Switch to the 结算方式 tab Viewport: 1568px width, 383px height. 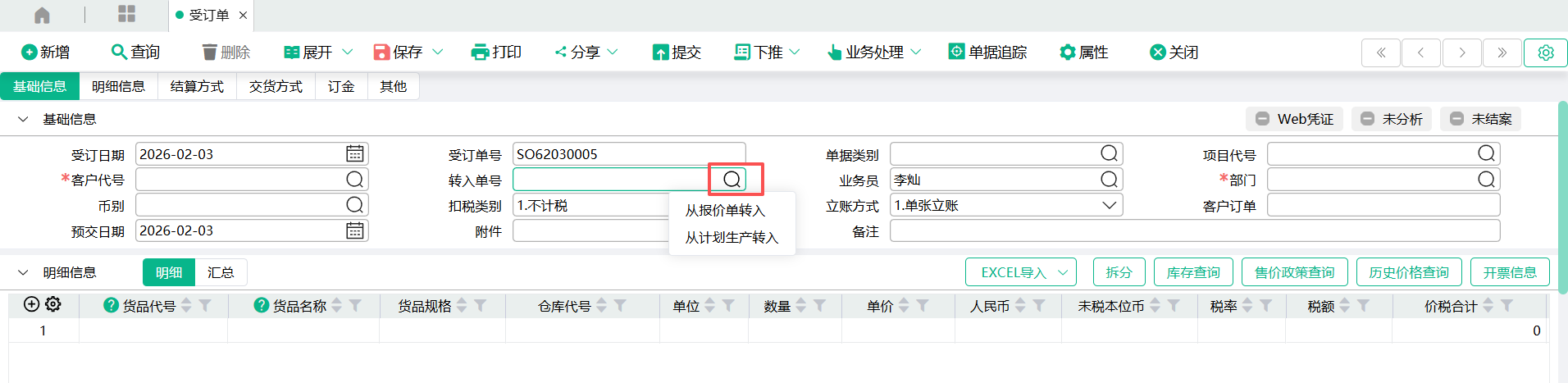coord(197,86)
